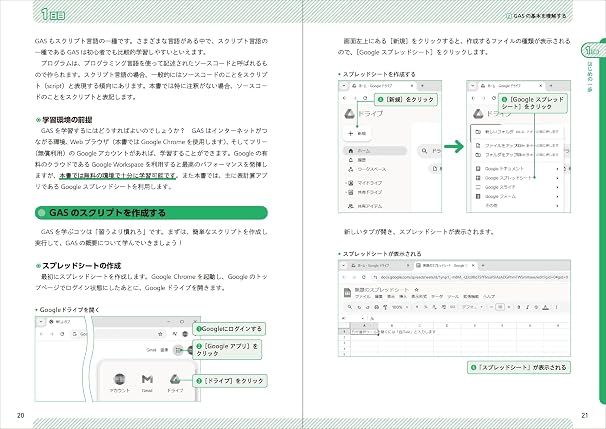Open the 挿入 menu in Sheets

tap(403, 296)
